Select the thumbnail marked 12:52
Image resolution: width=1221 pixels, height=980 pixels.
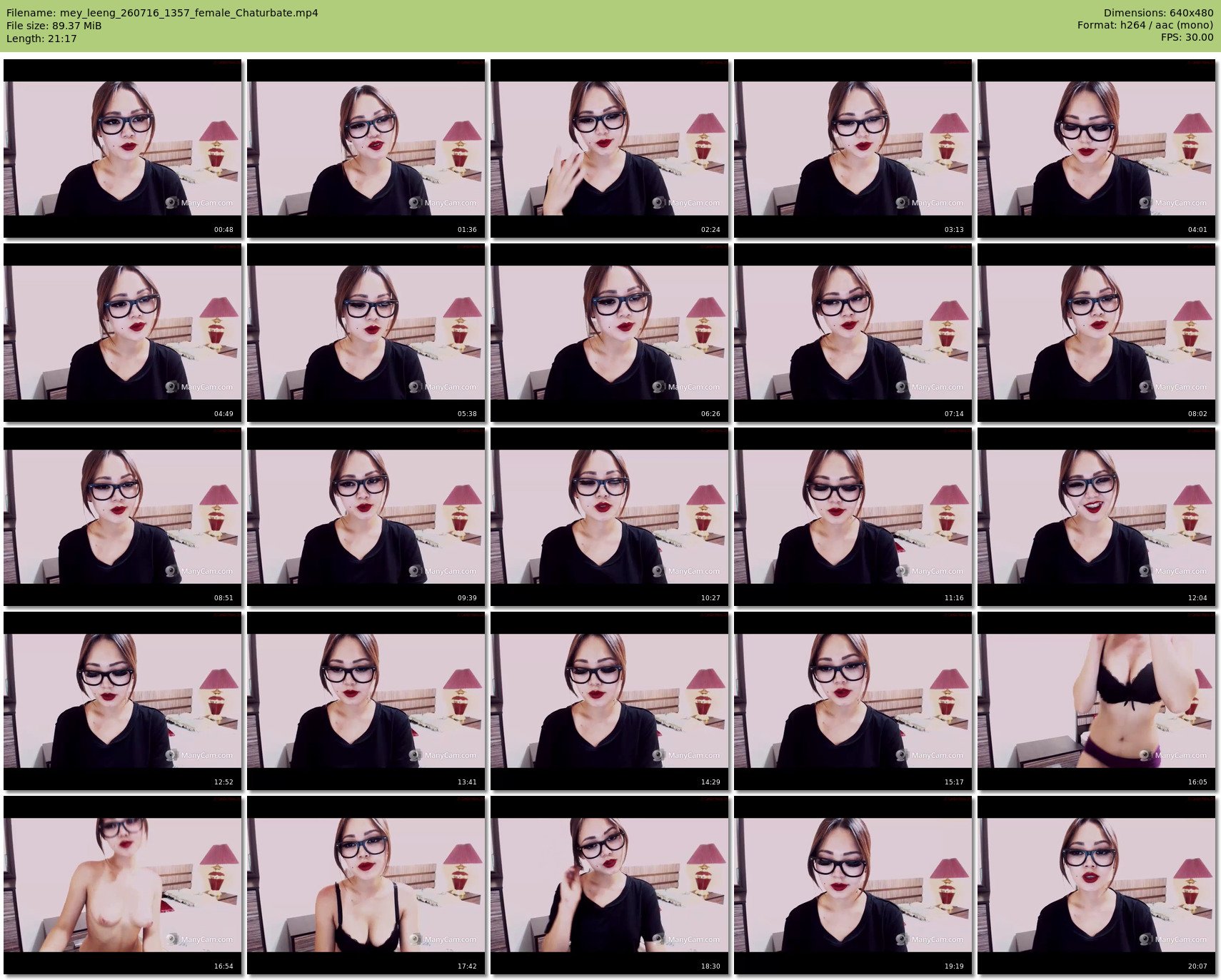pos(123,701)
